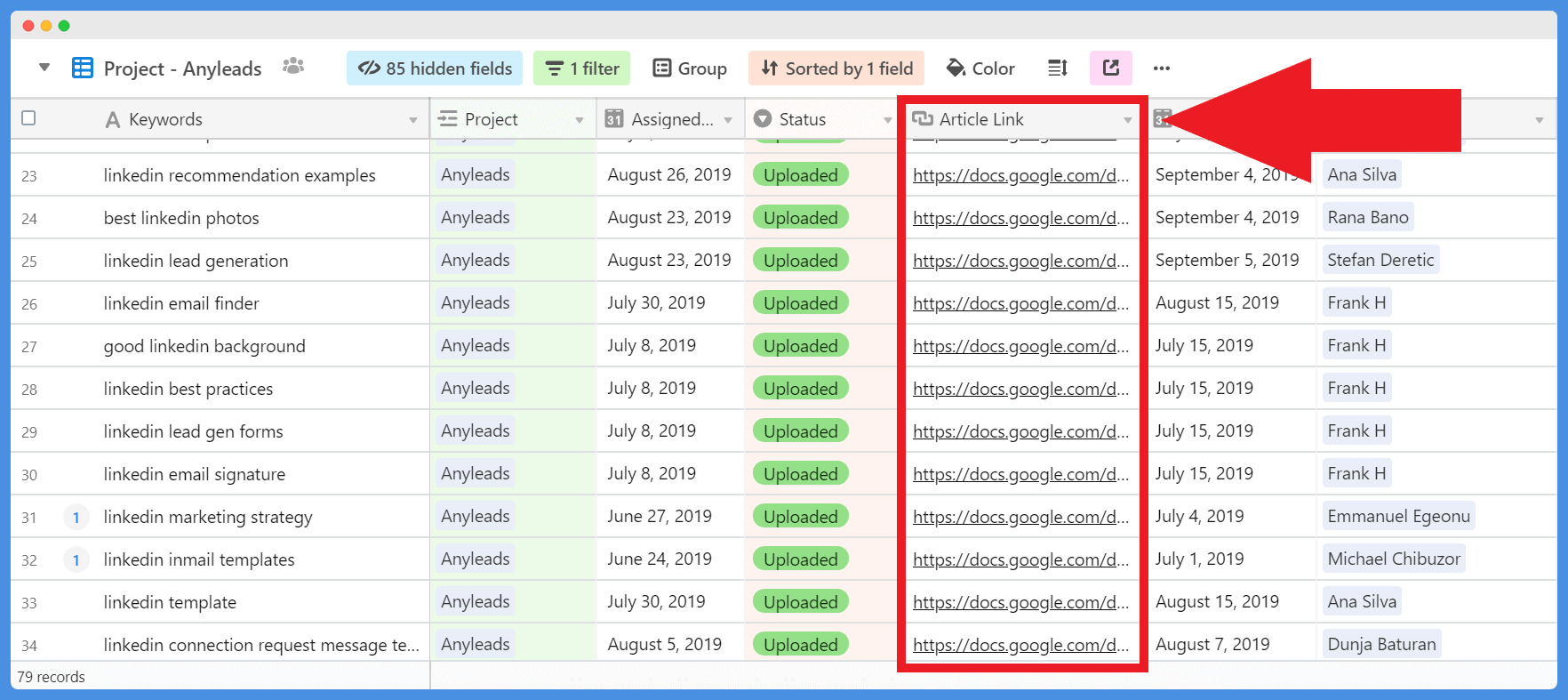The width and height of the screenshot is (1568, 700).
Task: Select the cell 'linkedin best practices'
Action: [x=188, y=389]
